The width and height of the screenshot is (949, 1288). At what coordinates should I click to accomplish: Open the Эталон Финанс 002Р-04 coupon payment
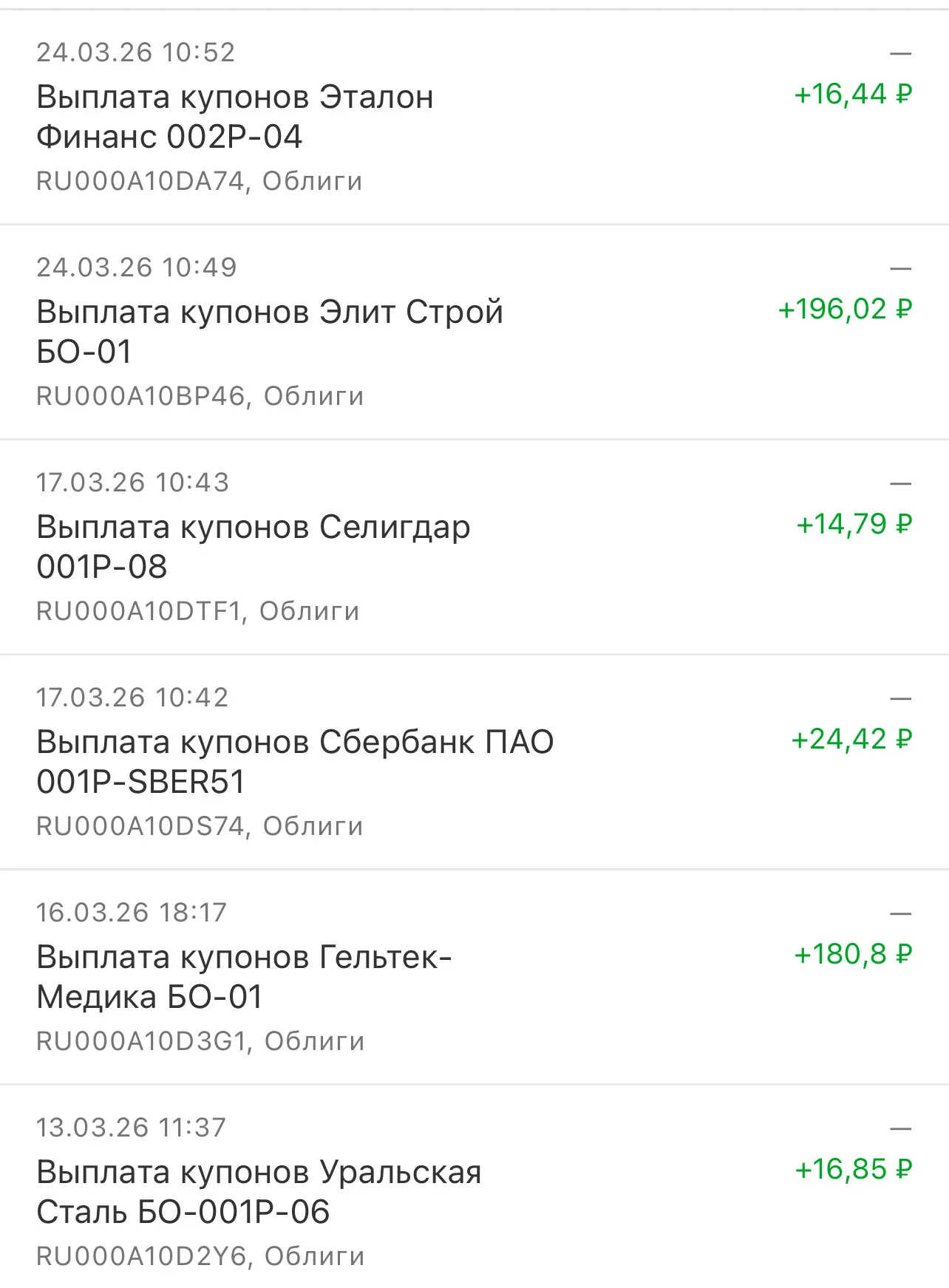(475, 117)
